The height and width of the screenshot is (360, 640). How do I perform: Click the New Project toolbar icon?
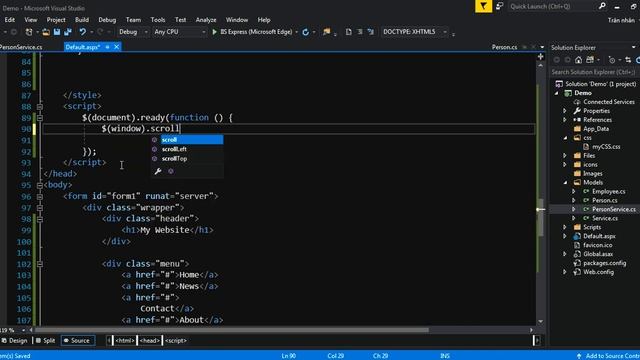[x=29, y=32]
